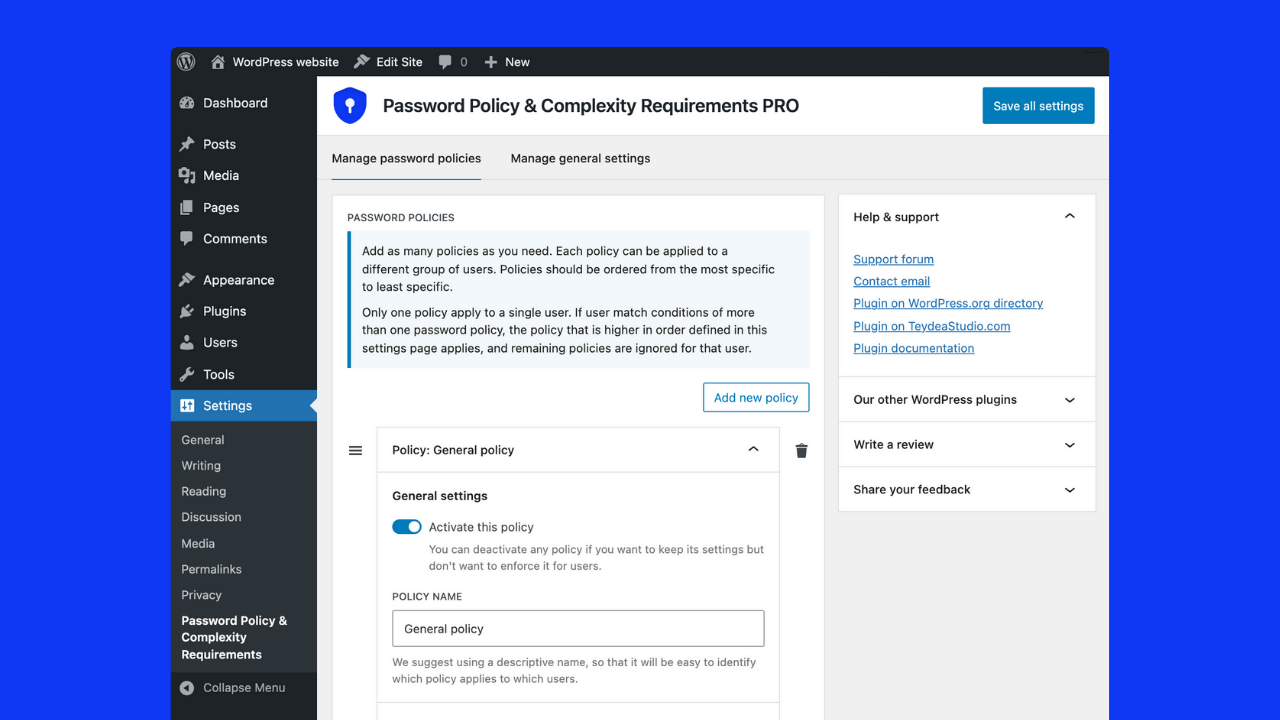Click Save all settings button

(x=1038, y=106)
